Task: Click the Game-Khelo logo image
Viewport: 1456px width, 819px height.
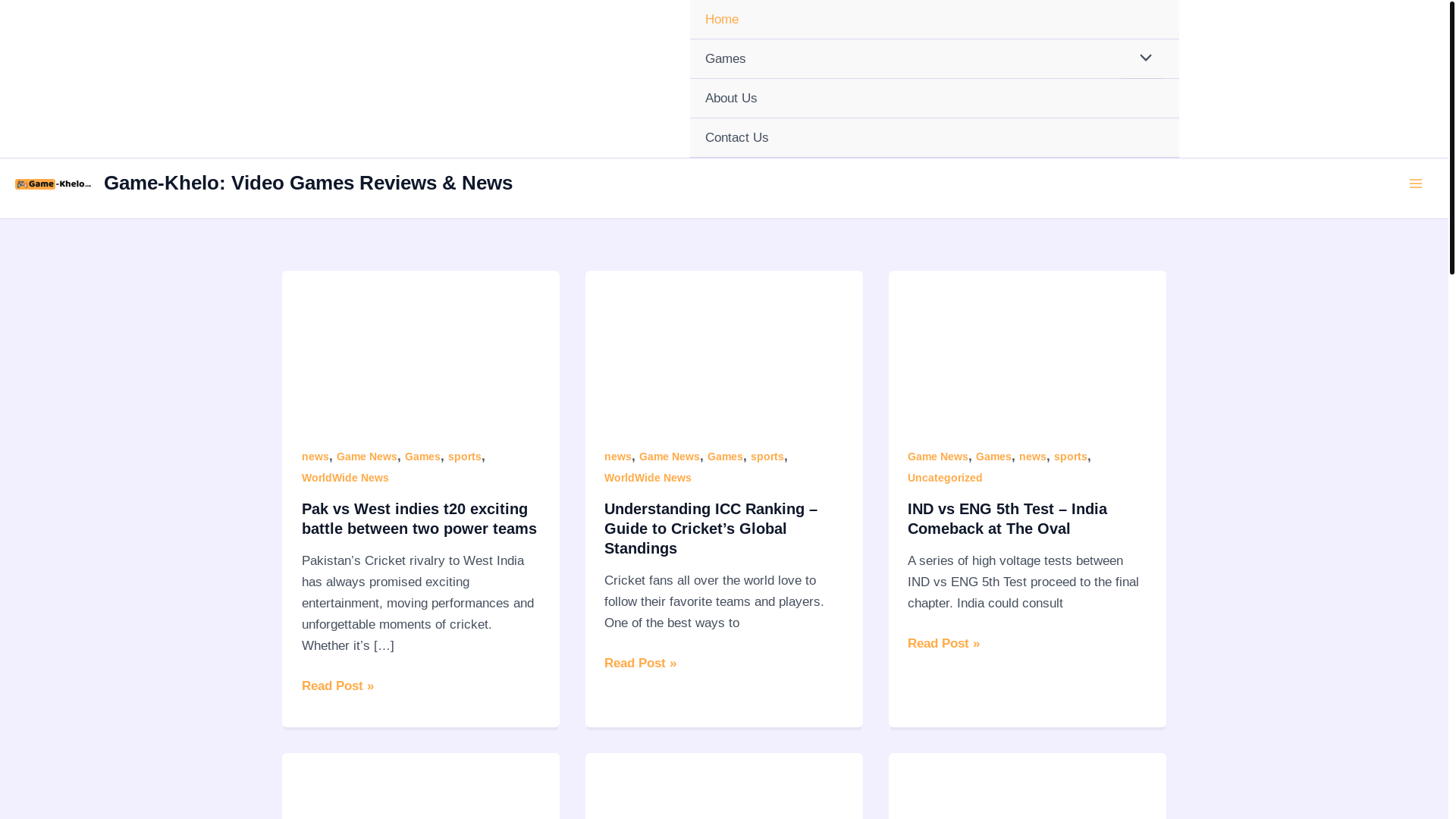Action: click(x=53, y=184)
